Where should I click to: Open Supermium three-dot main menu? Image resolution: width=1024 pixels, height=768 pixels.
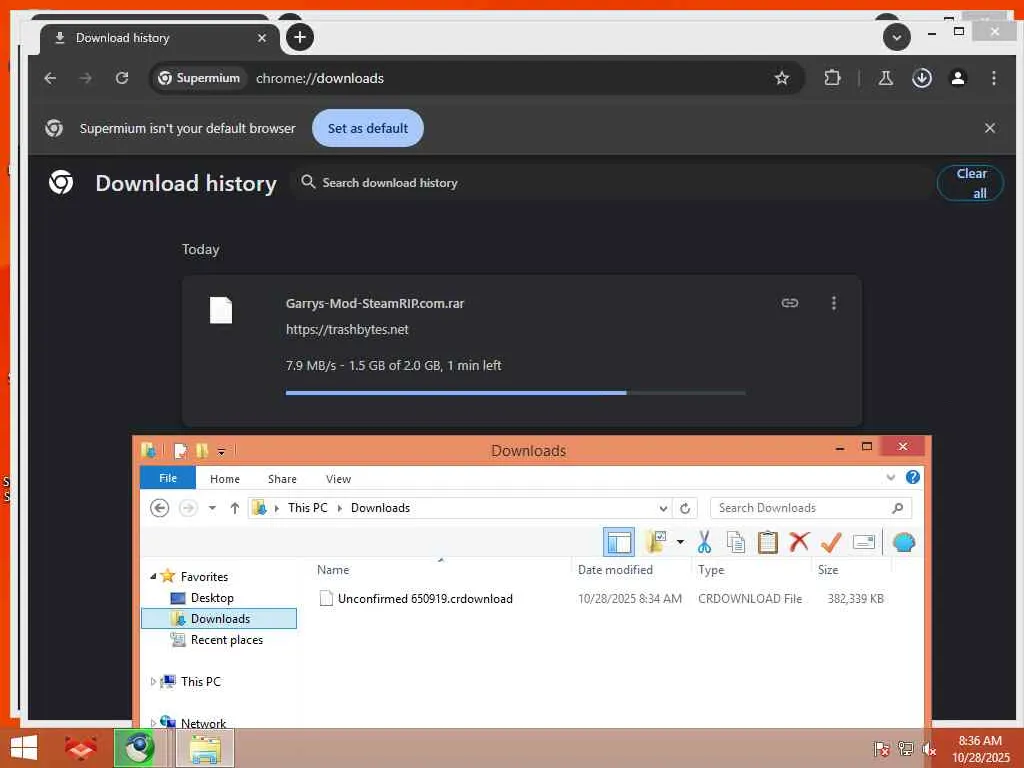pyautogui.click(x=993, y=78)
